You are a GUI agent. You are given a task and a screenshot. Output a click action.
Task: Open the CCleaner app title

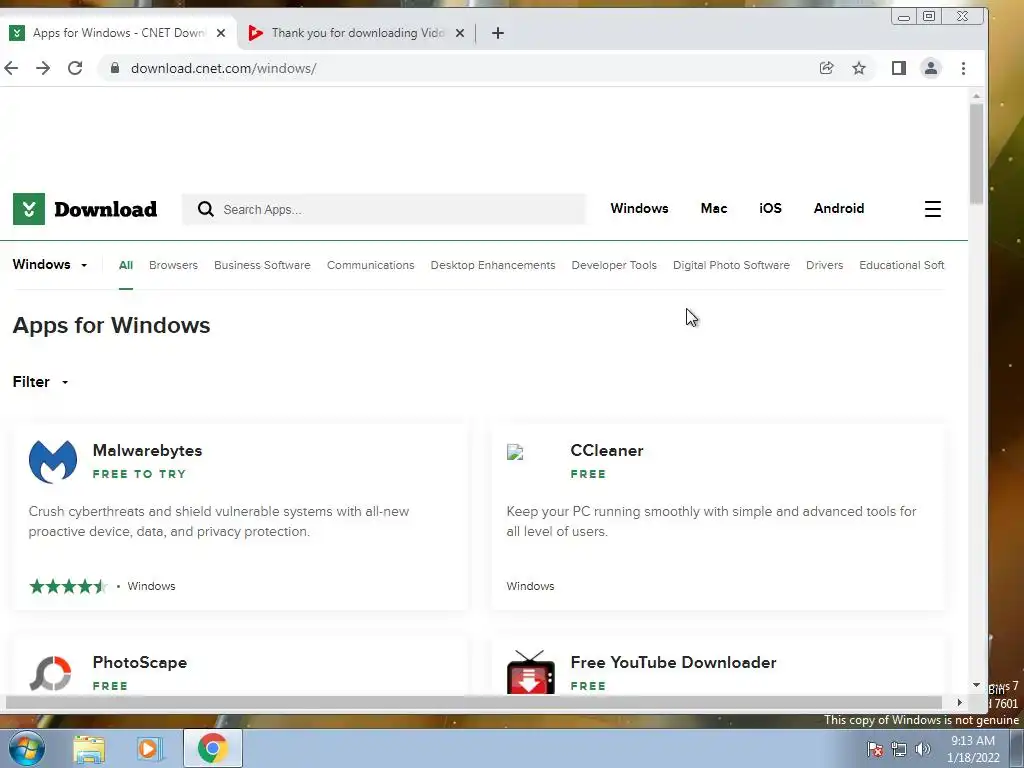[x=607, y=451]
